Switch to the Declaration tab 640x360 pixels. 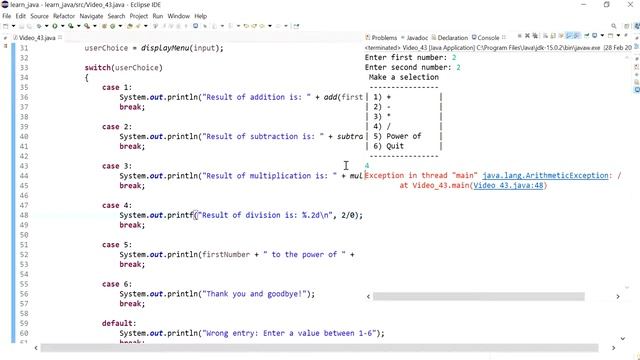(450, 38)
